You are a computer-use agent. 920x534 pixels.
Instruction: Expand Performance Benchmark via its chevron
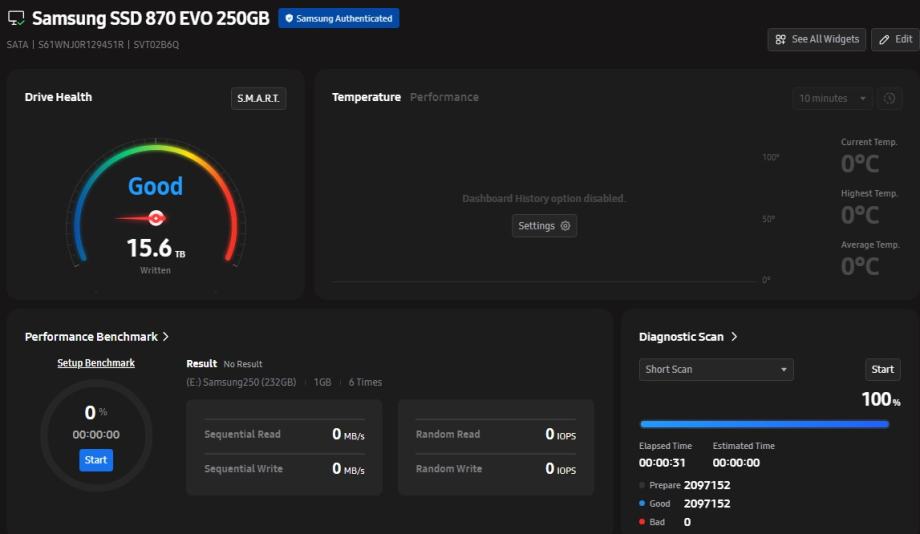click(x=165, y=337)
